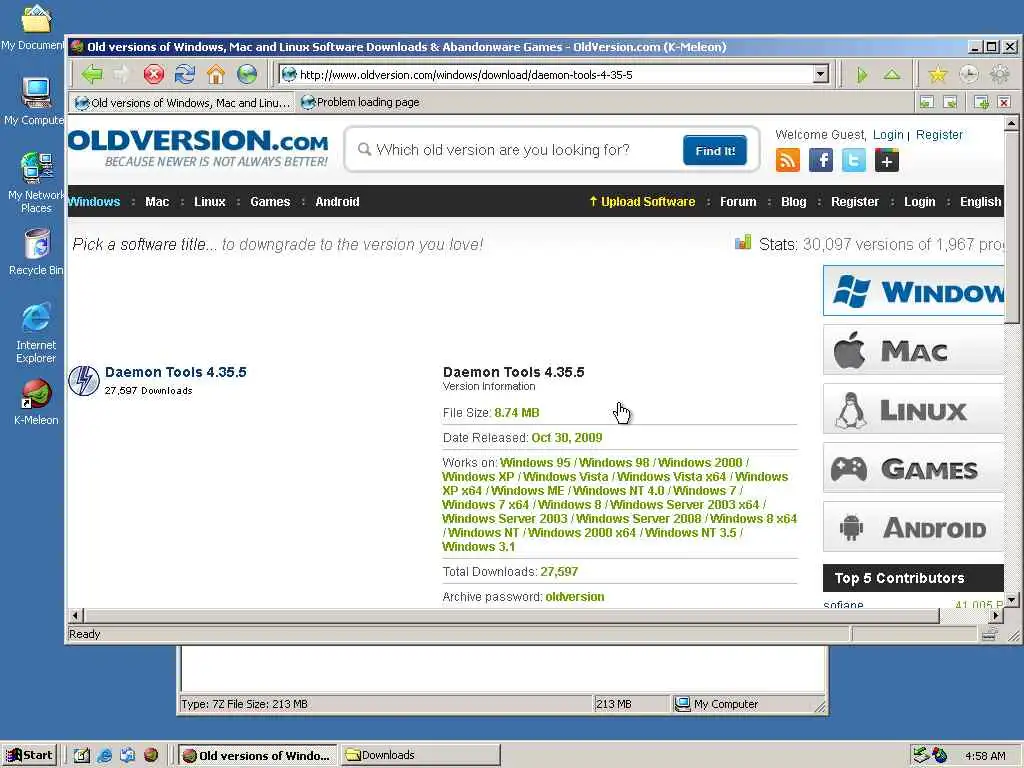Click the Windows 8 x64 compatibility link

pos(753,519)
